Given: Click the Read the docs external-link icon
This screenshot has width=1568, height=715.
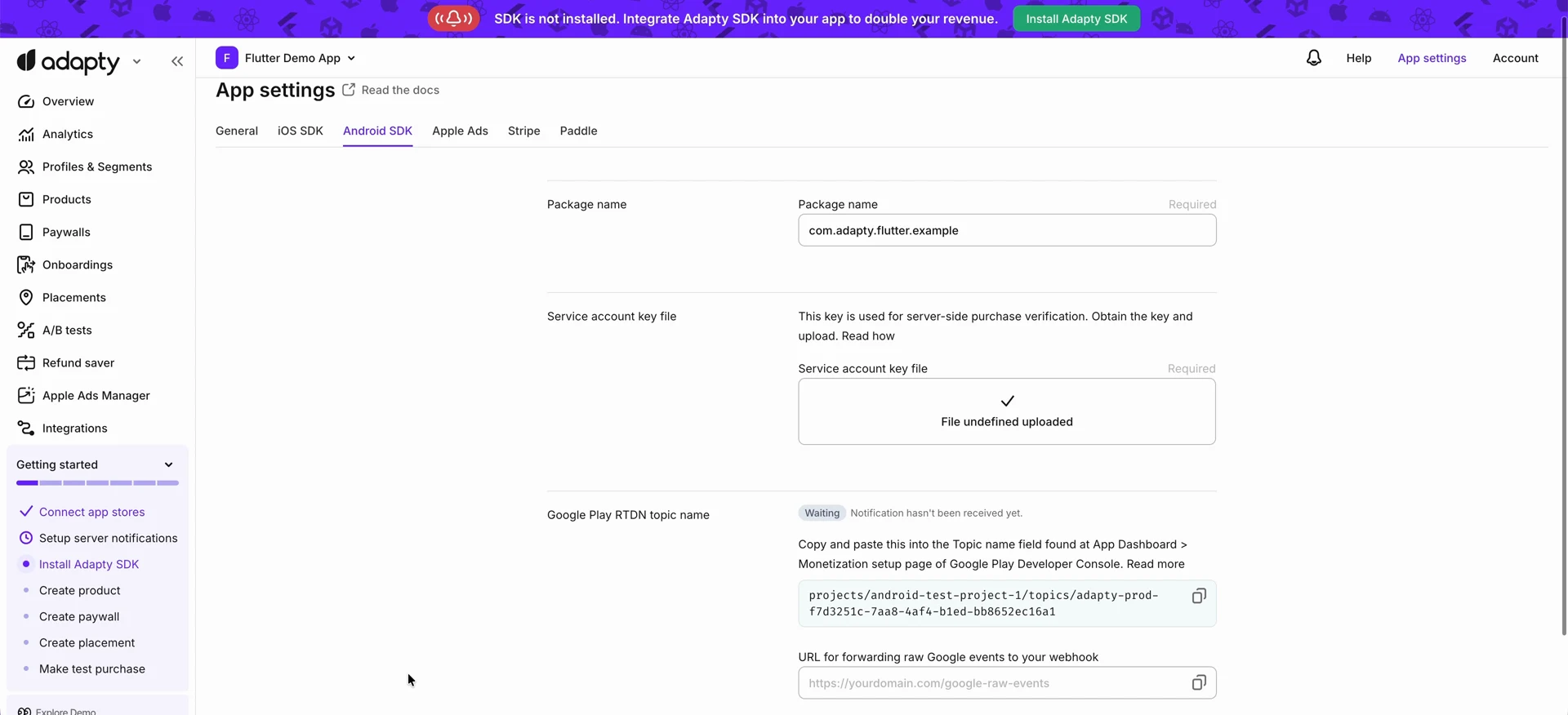Looking at the screenshot, I should pyautogui.click(x=349, y=90).
